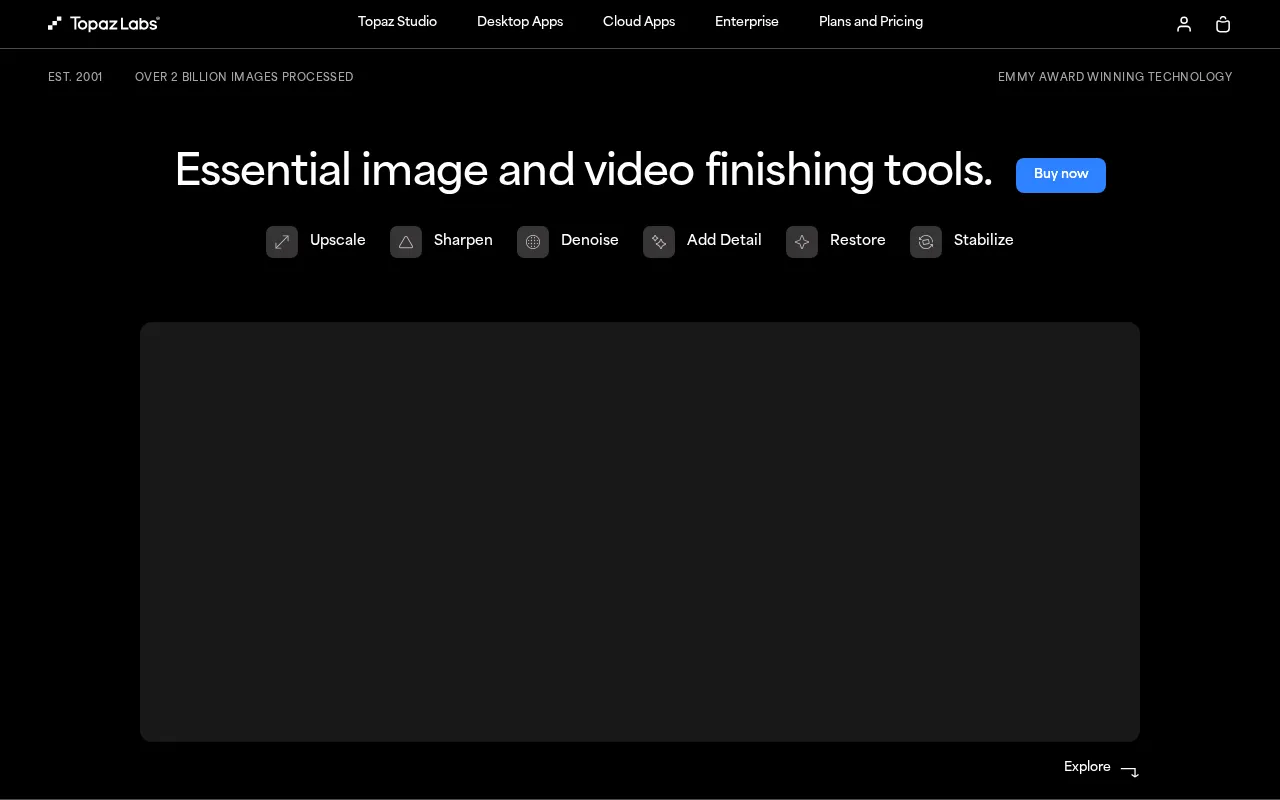
Task: Choose the Sharpen label
Action: [x=463, y=241]
